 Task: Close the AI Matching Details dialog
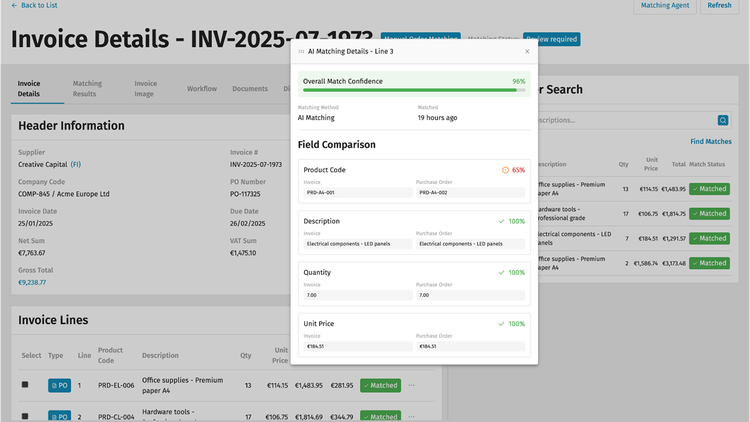point(527,52)
